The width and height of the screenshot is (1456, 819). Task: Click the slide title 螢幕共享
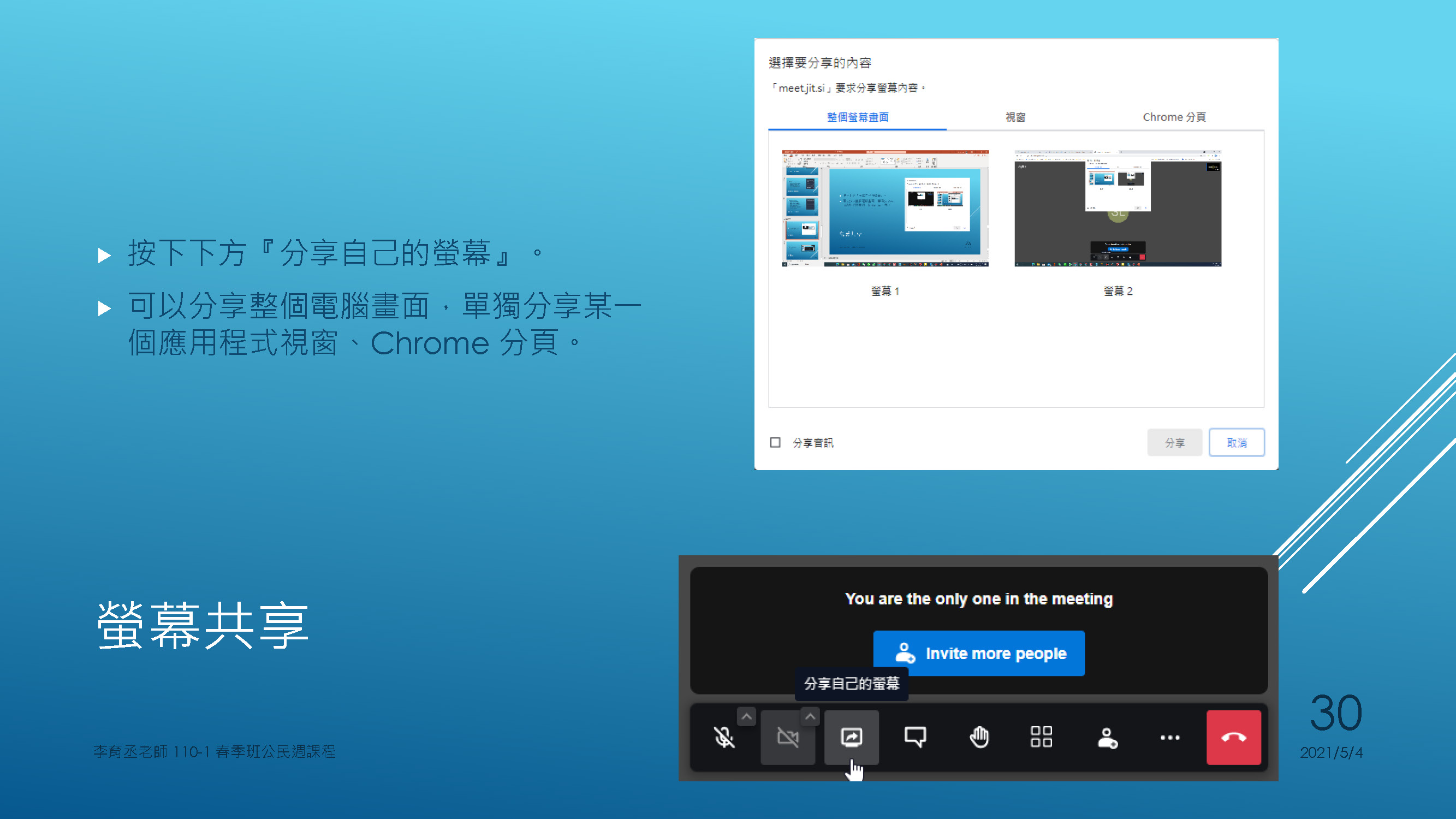203,626
